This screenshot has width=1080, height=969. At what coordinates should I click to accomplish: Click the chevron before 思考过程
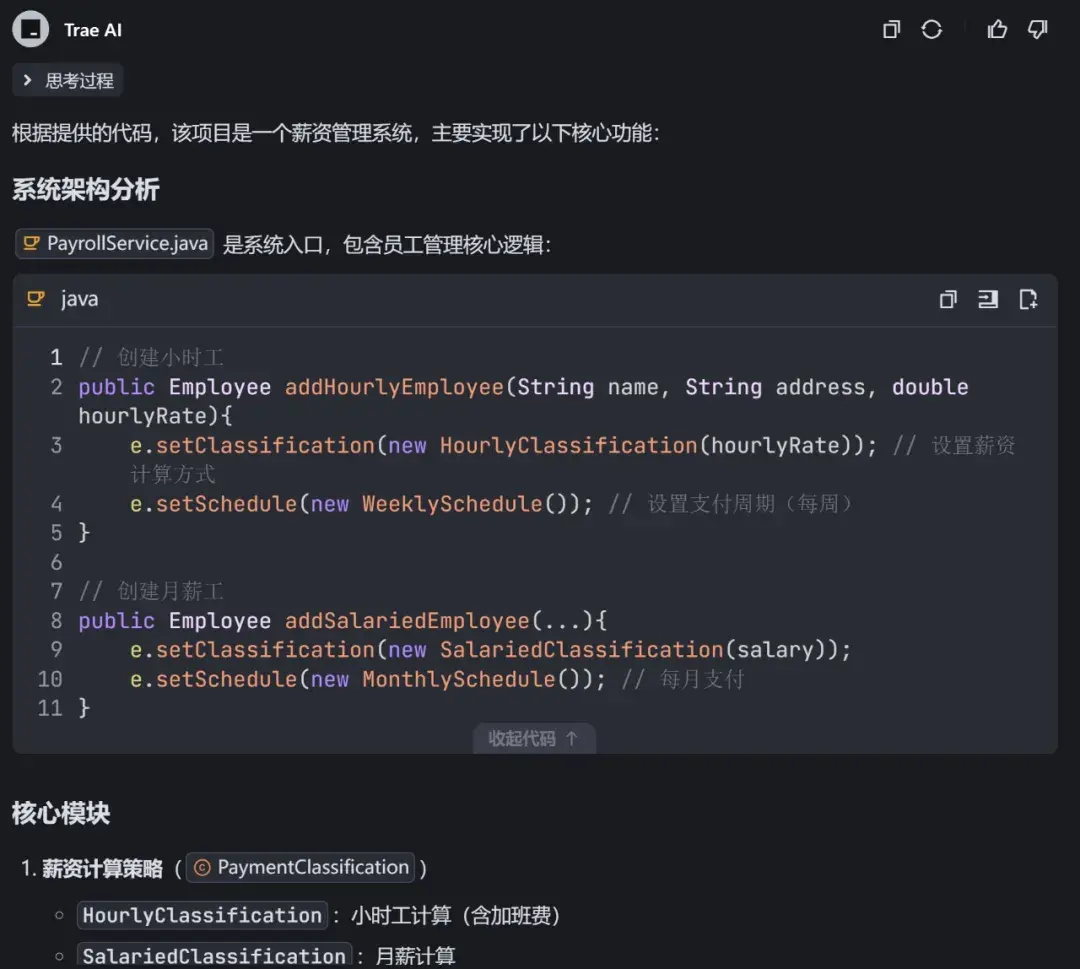click(26, 81)
